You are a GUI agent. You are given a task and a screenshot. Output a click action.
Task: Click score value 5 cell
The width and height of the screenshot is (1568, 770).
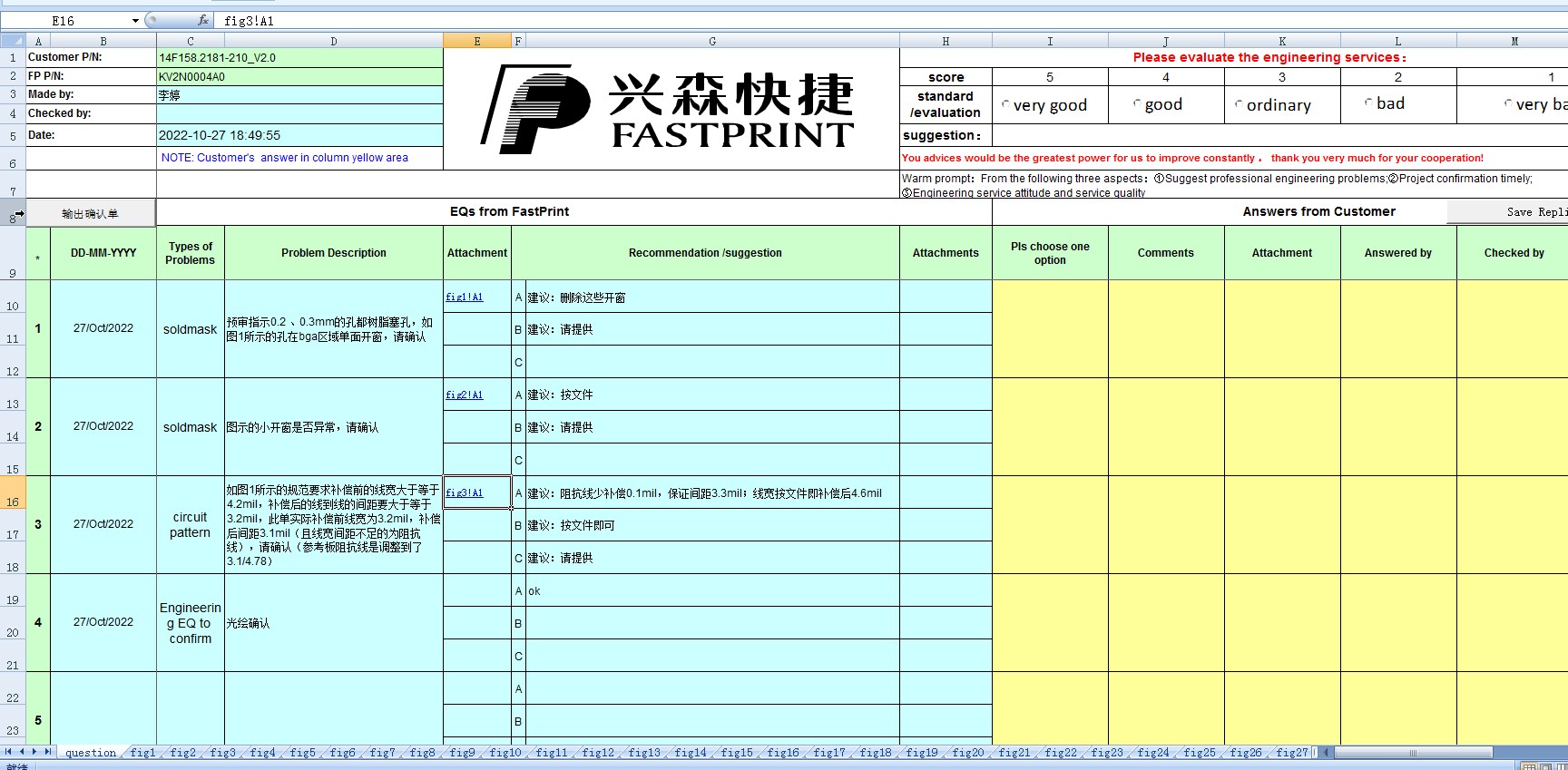click(x=1050, y=77)
